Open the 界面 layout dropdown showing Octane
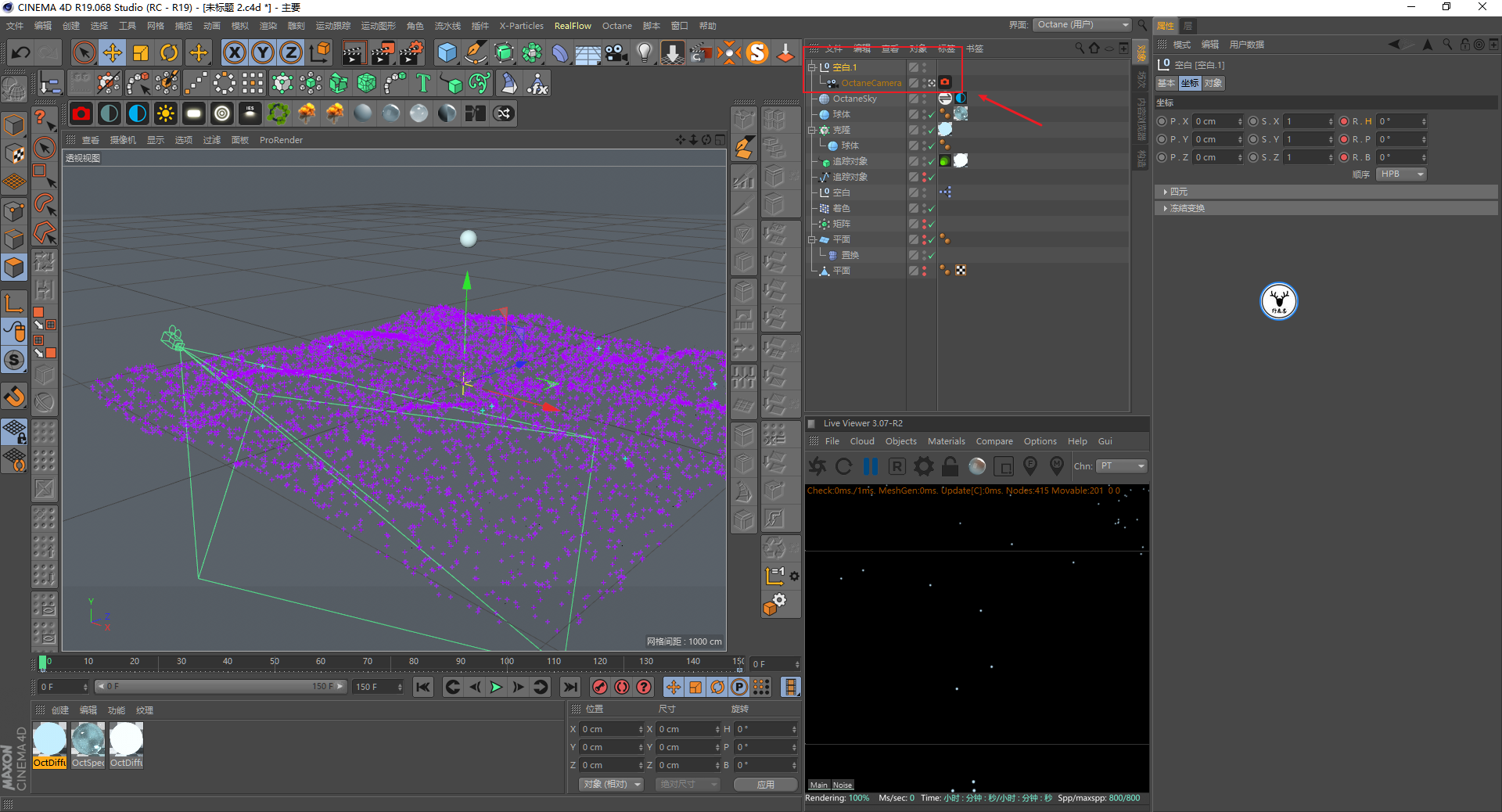Image resolution: width=1502 pixels, height=812 pixels. (x=1082, y=25)
